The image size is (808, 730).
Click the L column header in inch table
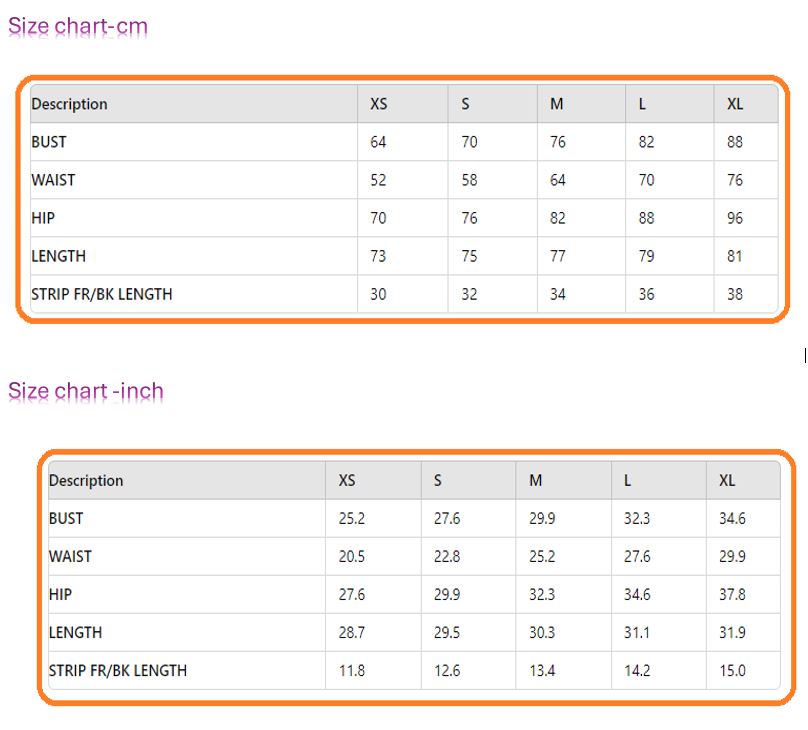coord(627,481)
